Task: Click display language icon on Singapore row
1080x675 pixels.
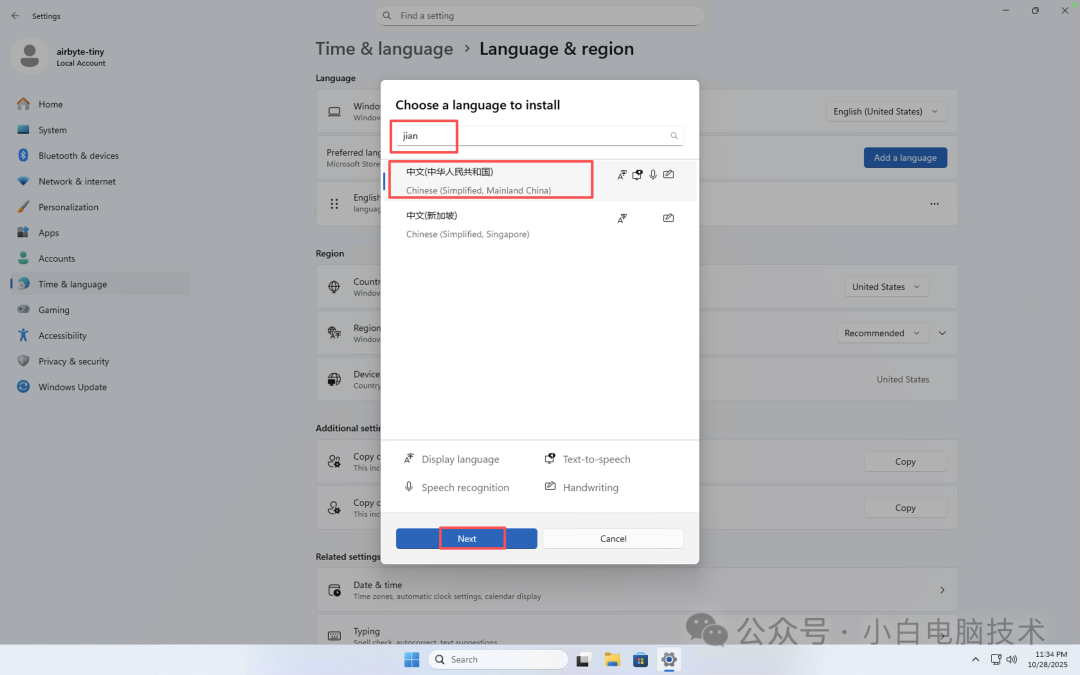Action: point(622,218)
